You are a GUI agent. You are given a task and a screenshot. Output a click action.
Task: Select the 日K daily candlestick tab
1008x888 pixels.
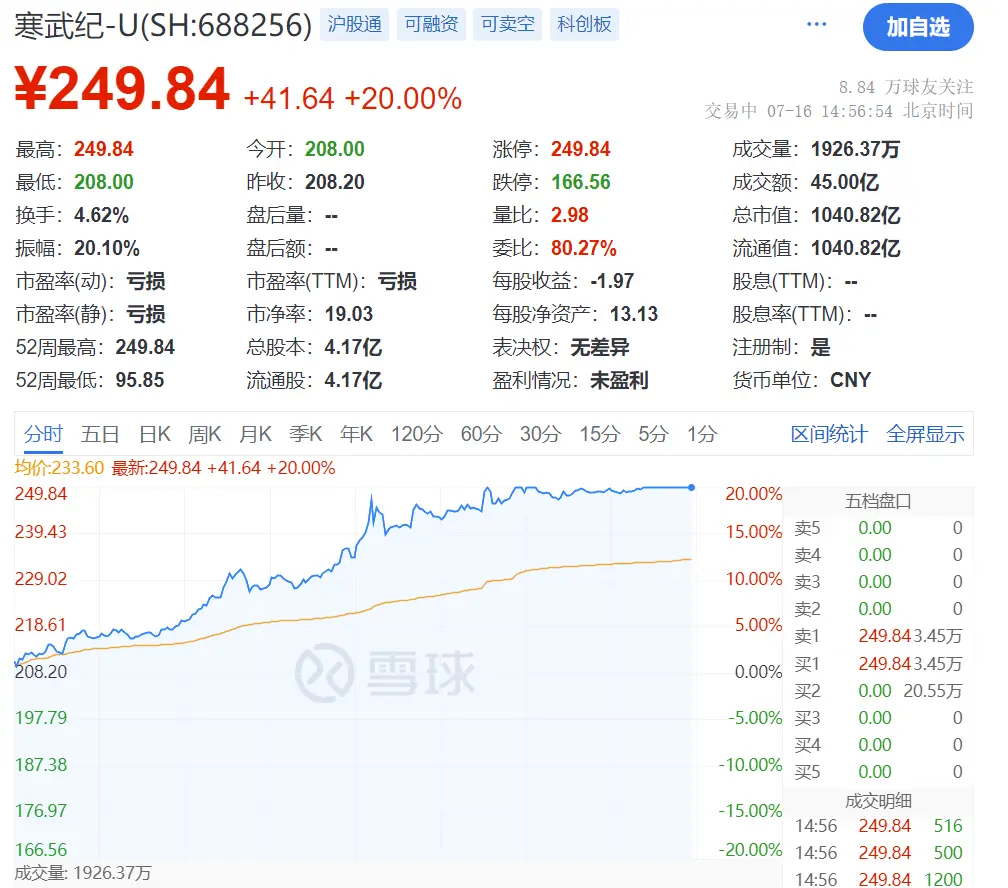click(x=154, y=434)
